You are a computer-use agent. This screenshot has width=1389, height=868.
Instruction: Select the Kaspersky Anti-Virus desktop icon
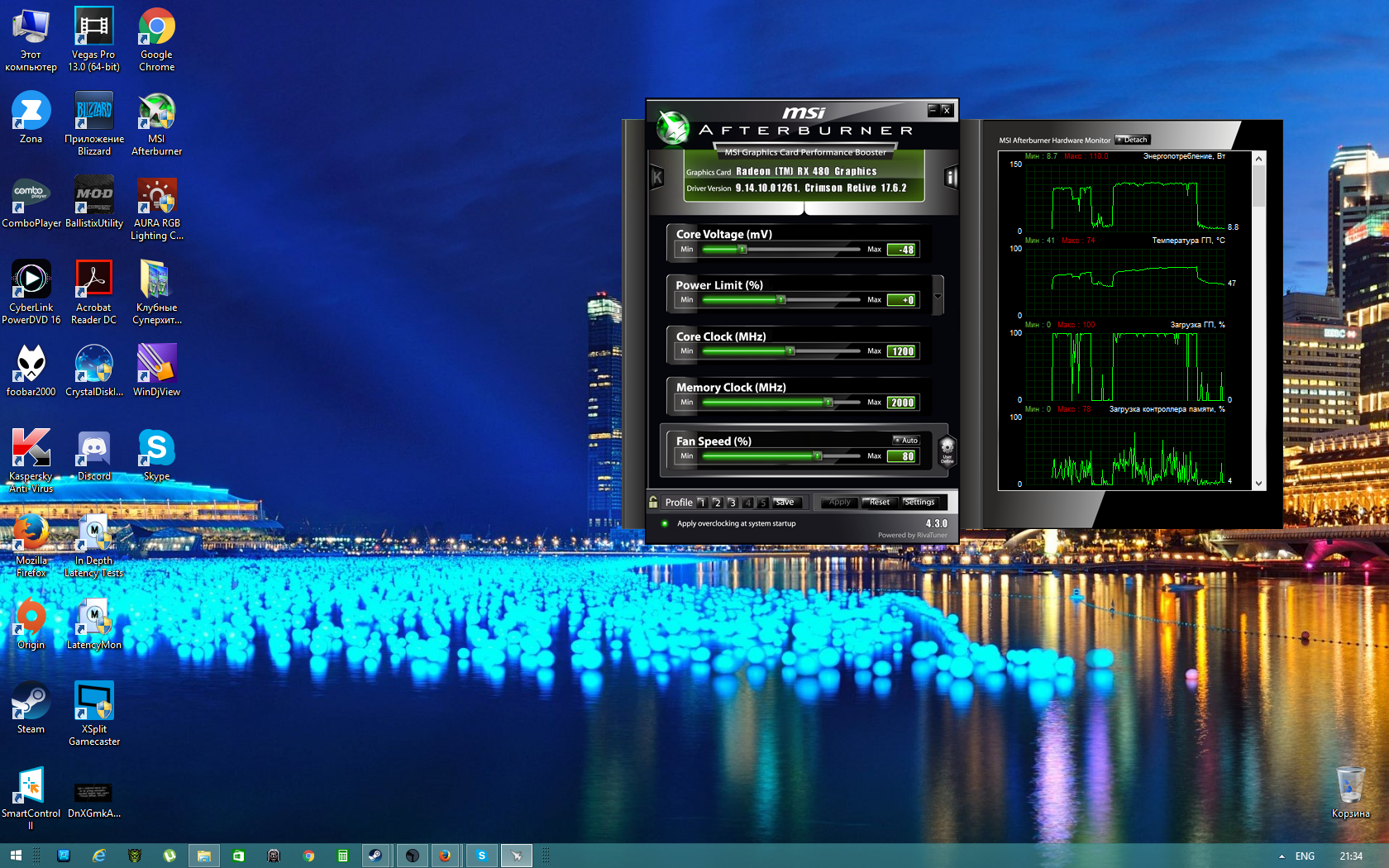(31, 461)
